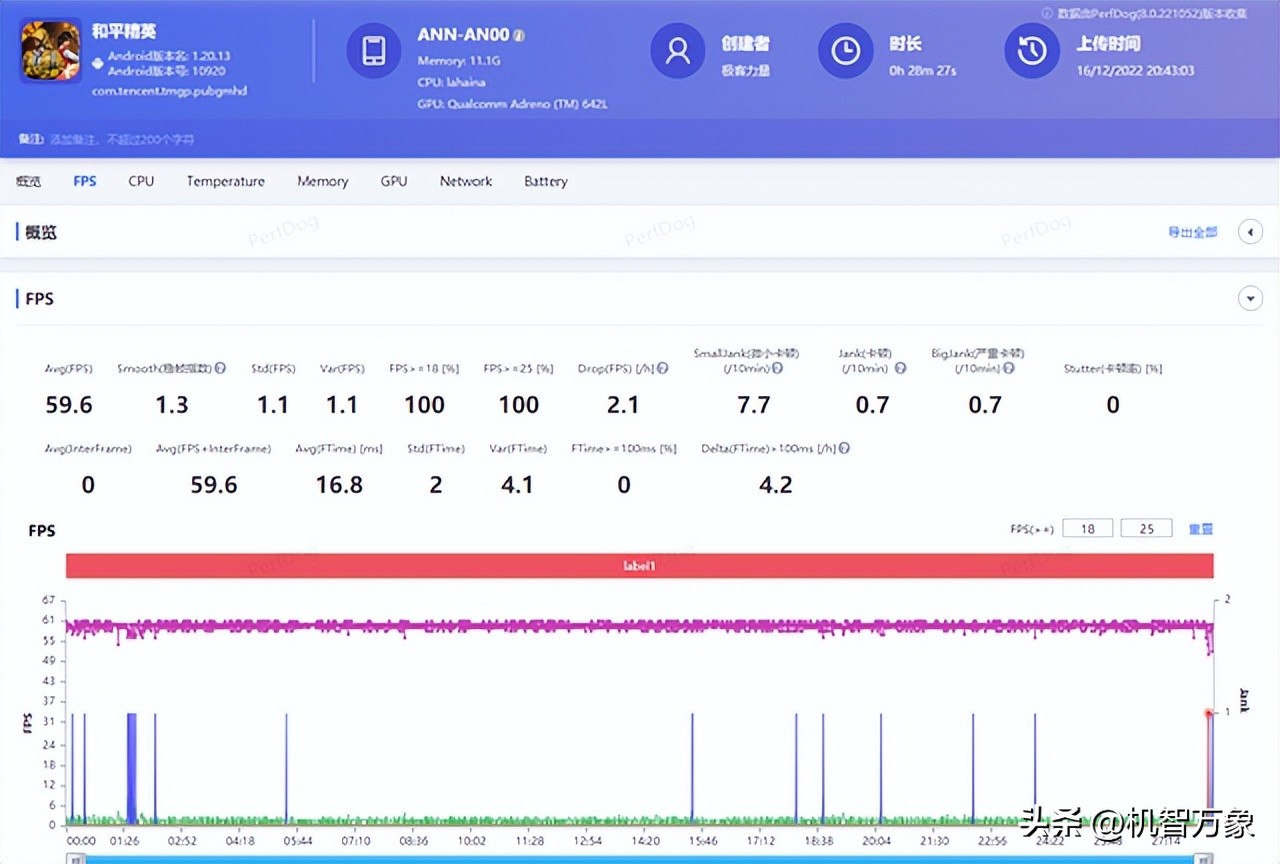Click the 导出全部 export all link
Viewport: 1280px width, 864px height.
point(1192,232)
